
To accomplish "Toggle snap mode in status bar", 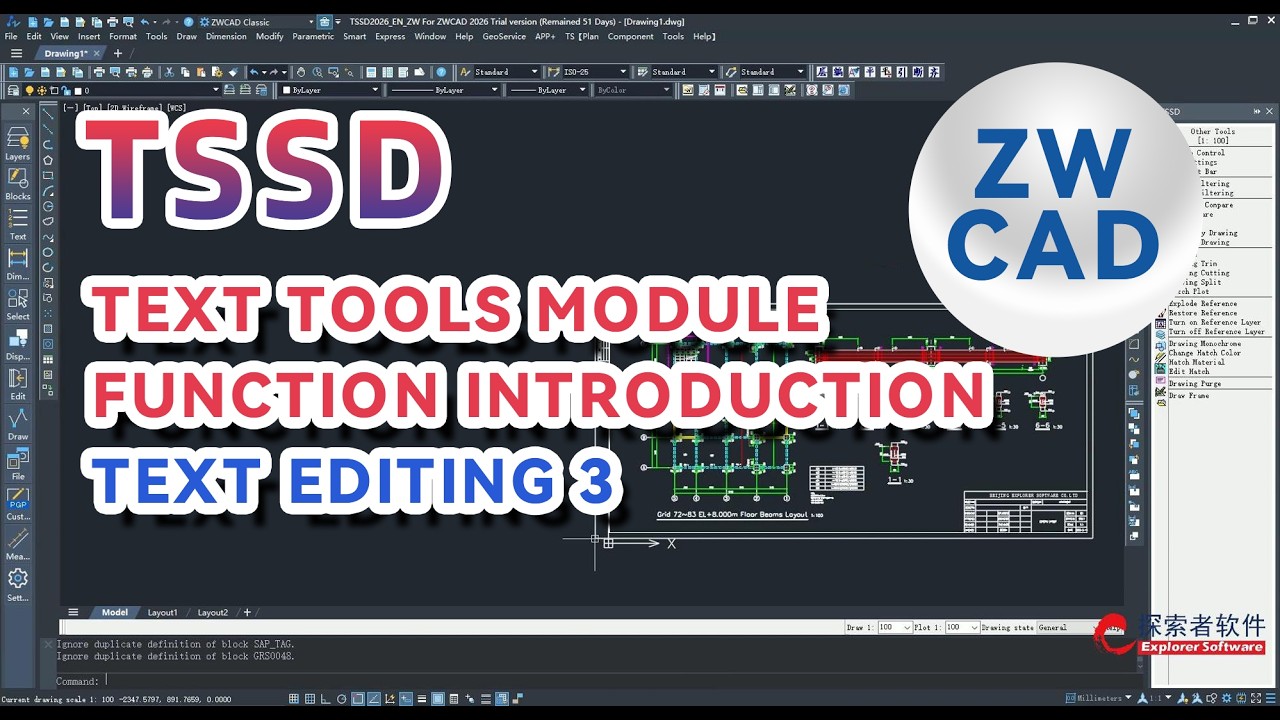I will 294,699.
